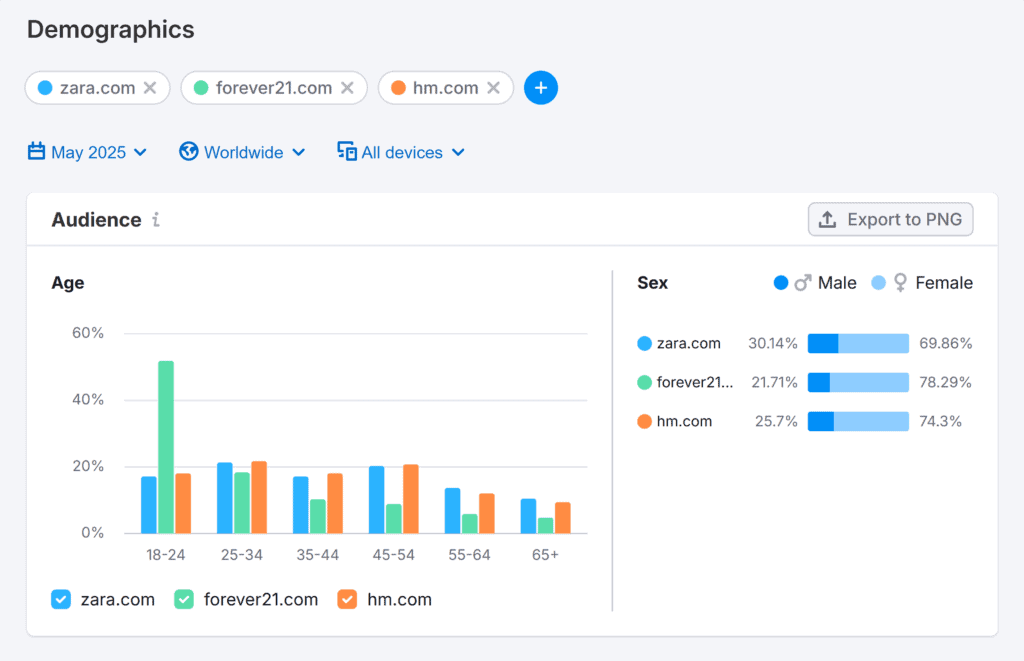Remove hm.com by clicking its X
Viewport: 1024px width, 661px height.
493,87
